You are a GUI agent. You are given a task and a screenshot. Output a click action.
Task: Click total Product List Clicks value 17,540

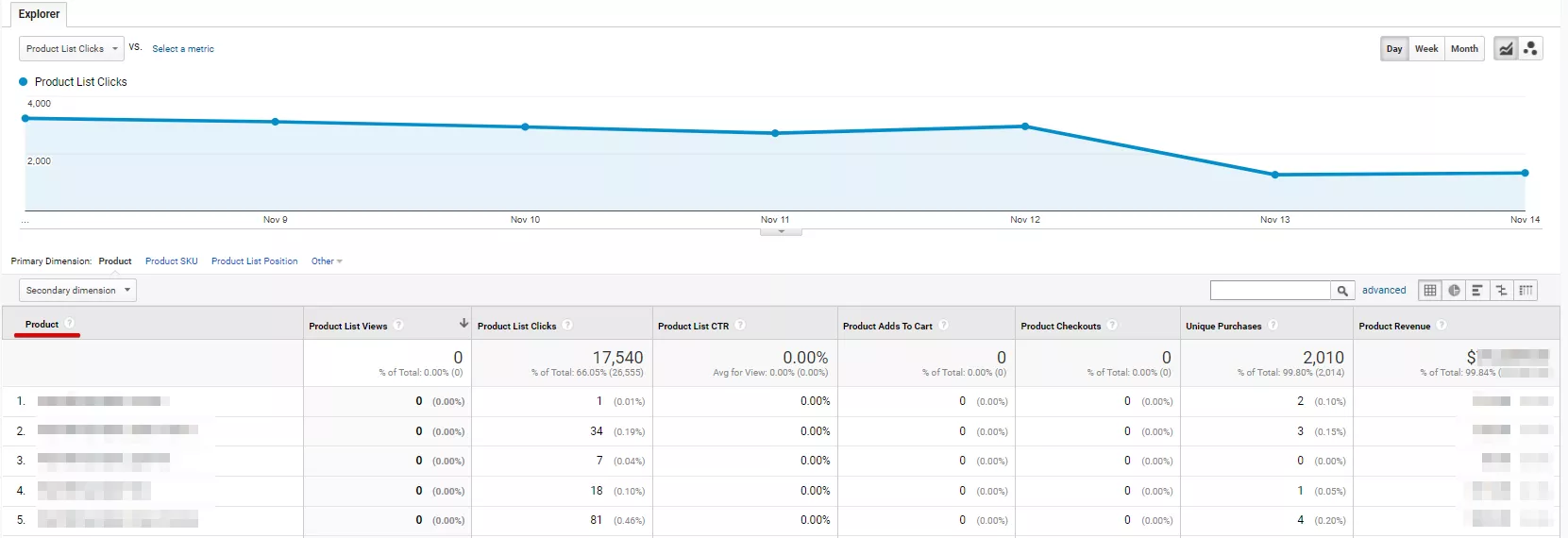[617, 358]
